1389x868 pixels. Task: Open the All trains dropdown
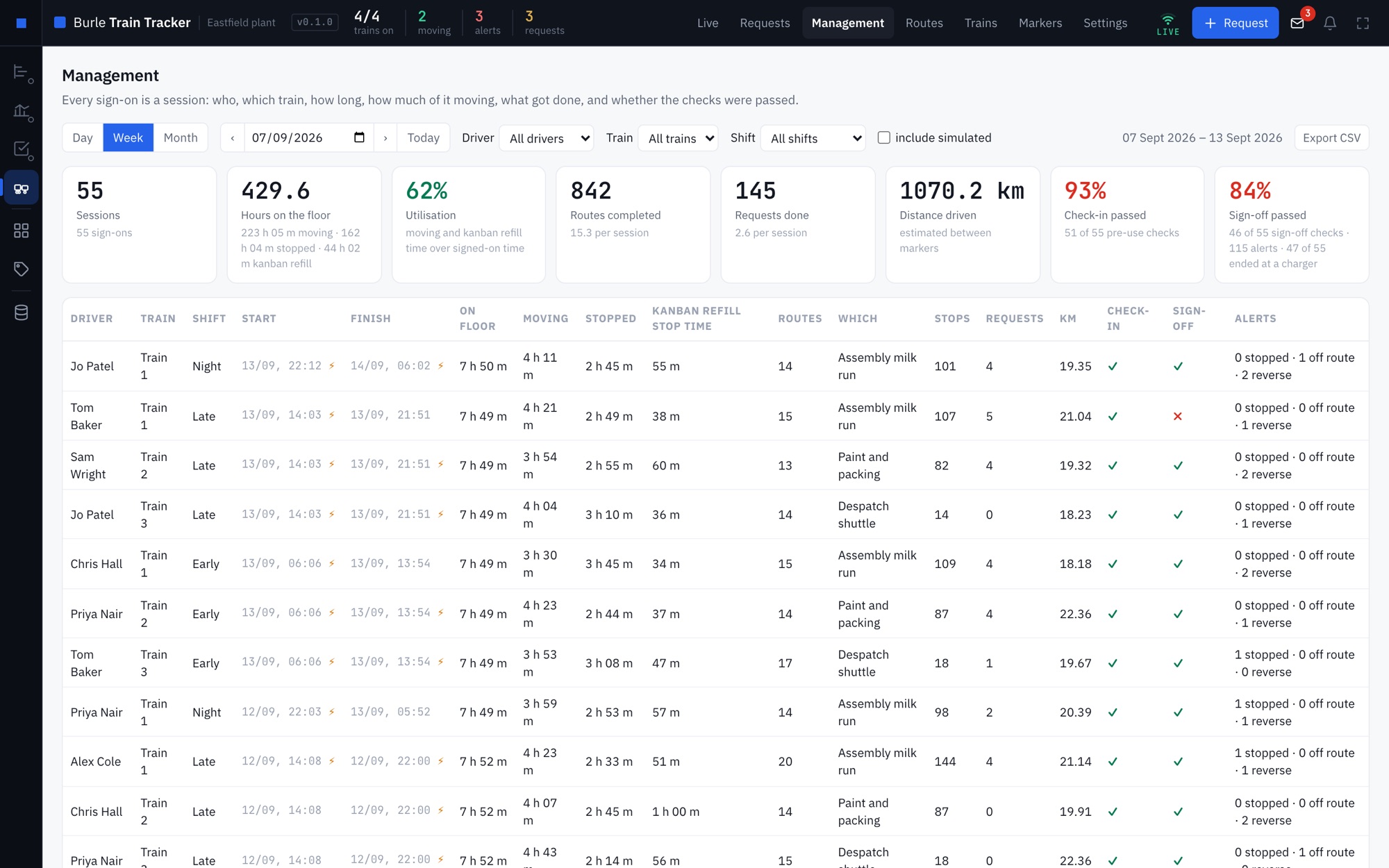(678, 138)
